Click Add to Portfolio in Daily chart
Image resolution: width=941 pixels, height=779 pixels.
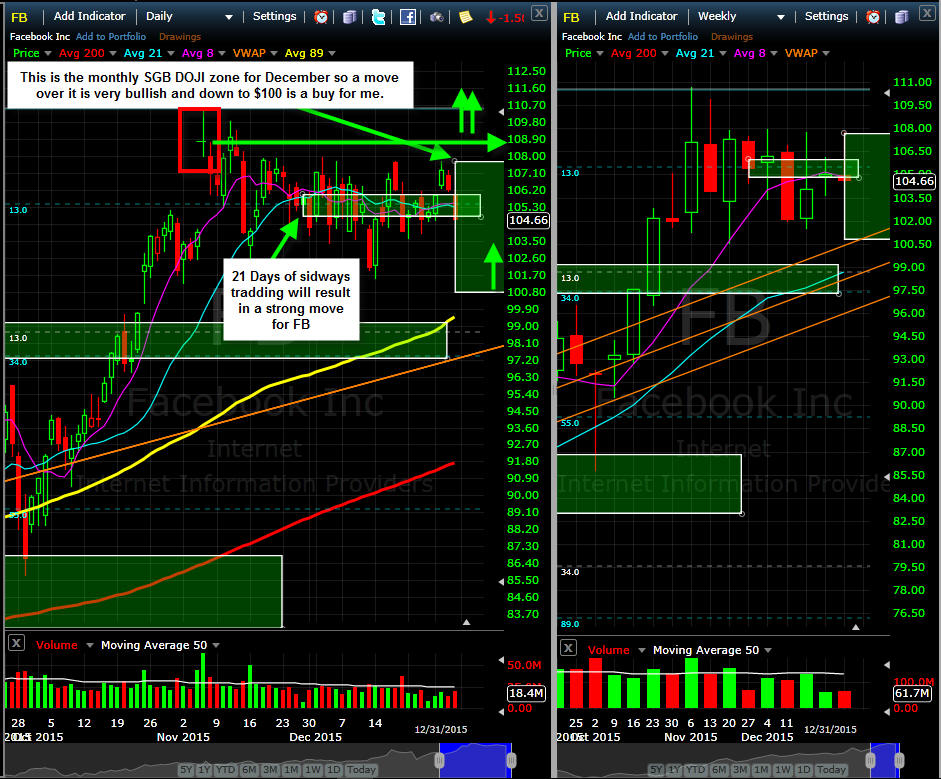(x=111, y=37)
